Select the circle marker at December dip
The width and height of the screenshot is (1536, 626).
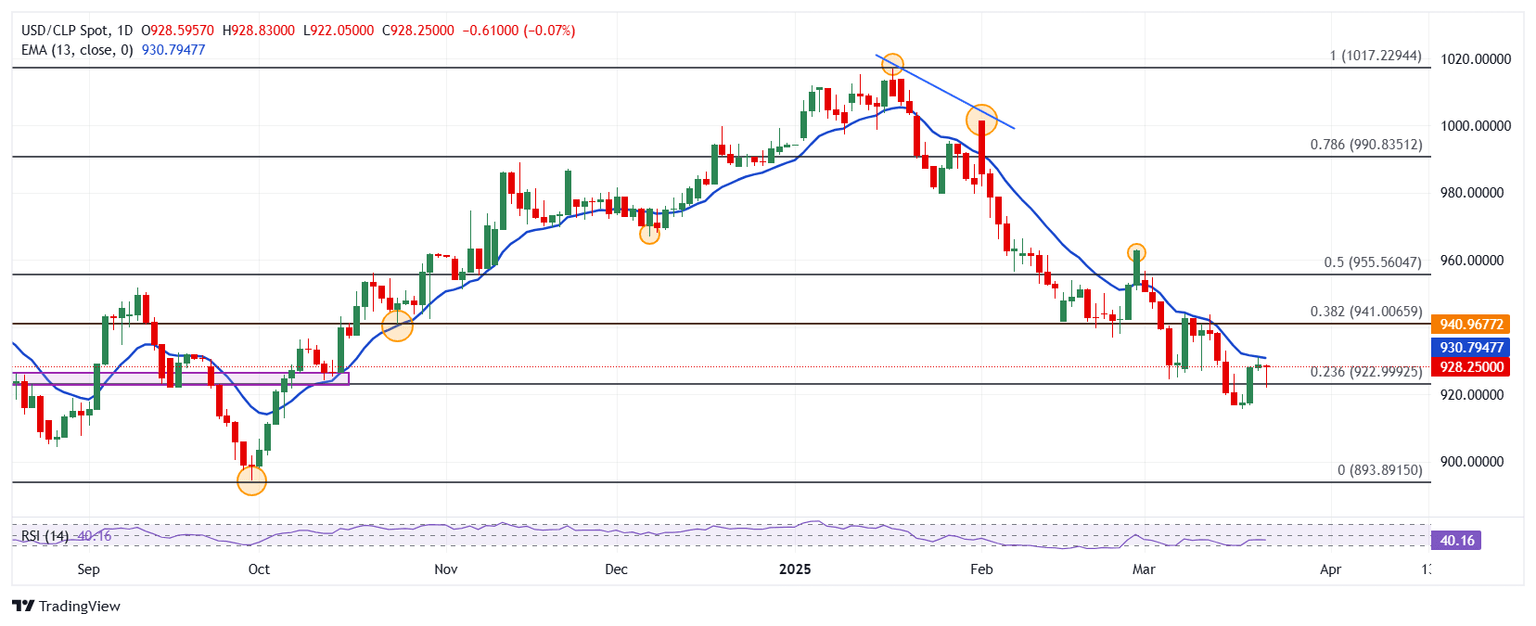[649, 234]
